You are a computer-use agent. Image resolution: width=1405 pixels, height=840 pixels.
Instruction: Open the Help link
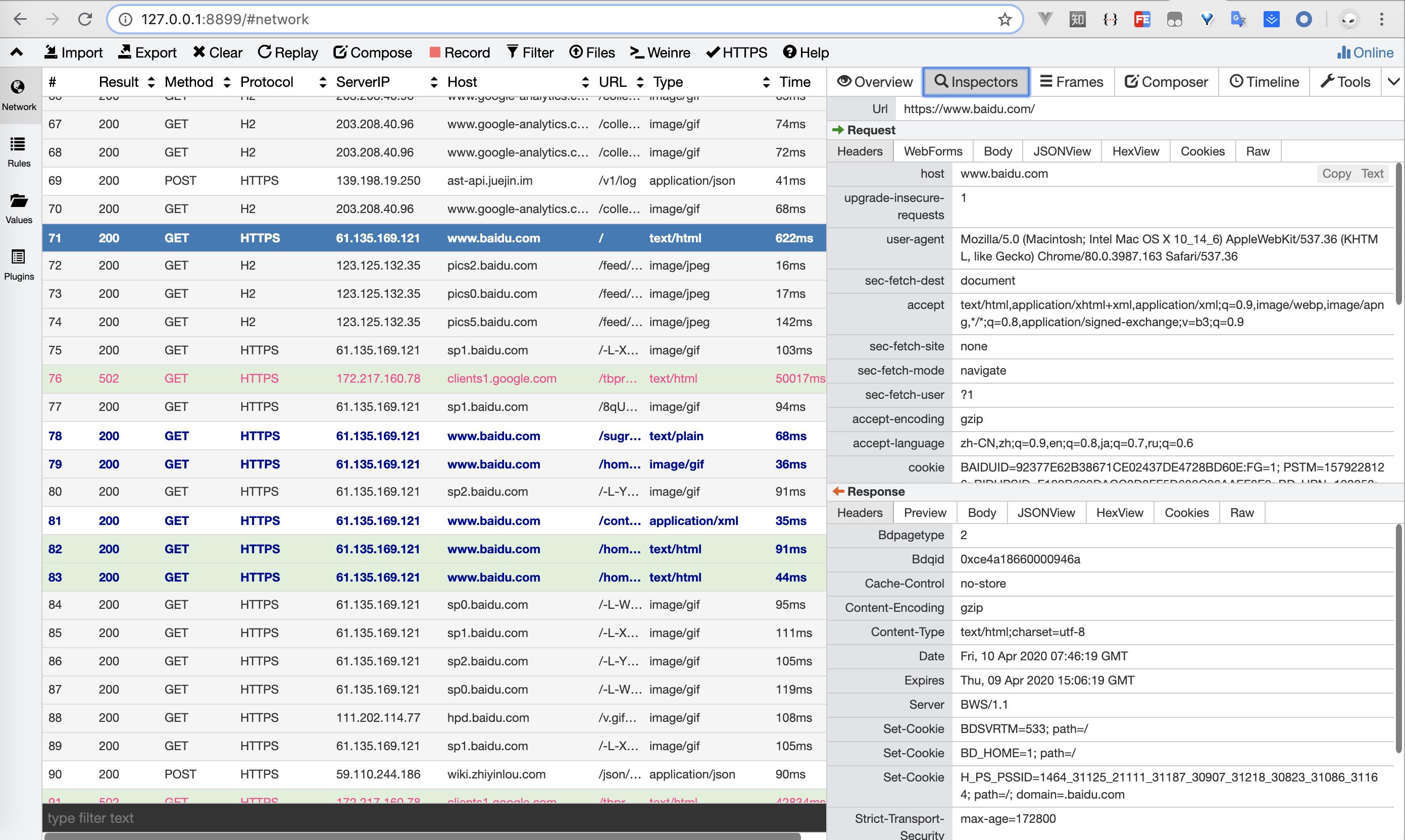coord(806,52)
